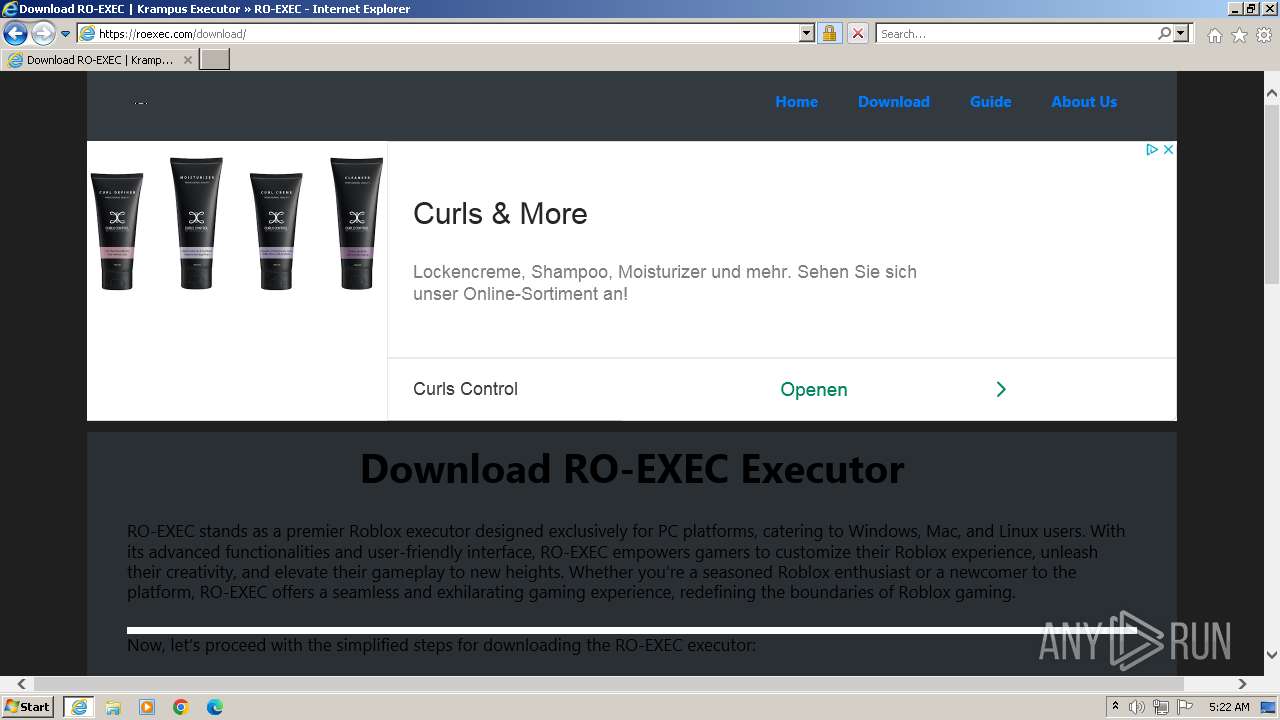1280x720 pixels.
Task: Launch the media player taskbar icon
Action: pyautogui.click(x=147, y=707)
